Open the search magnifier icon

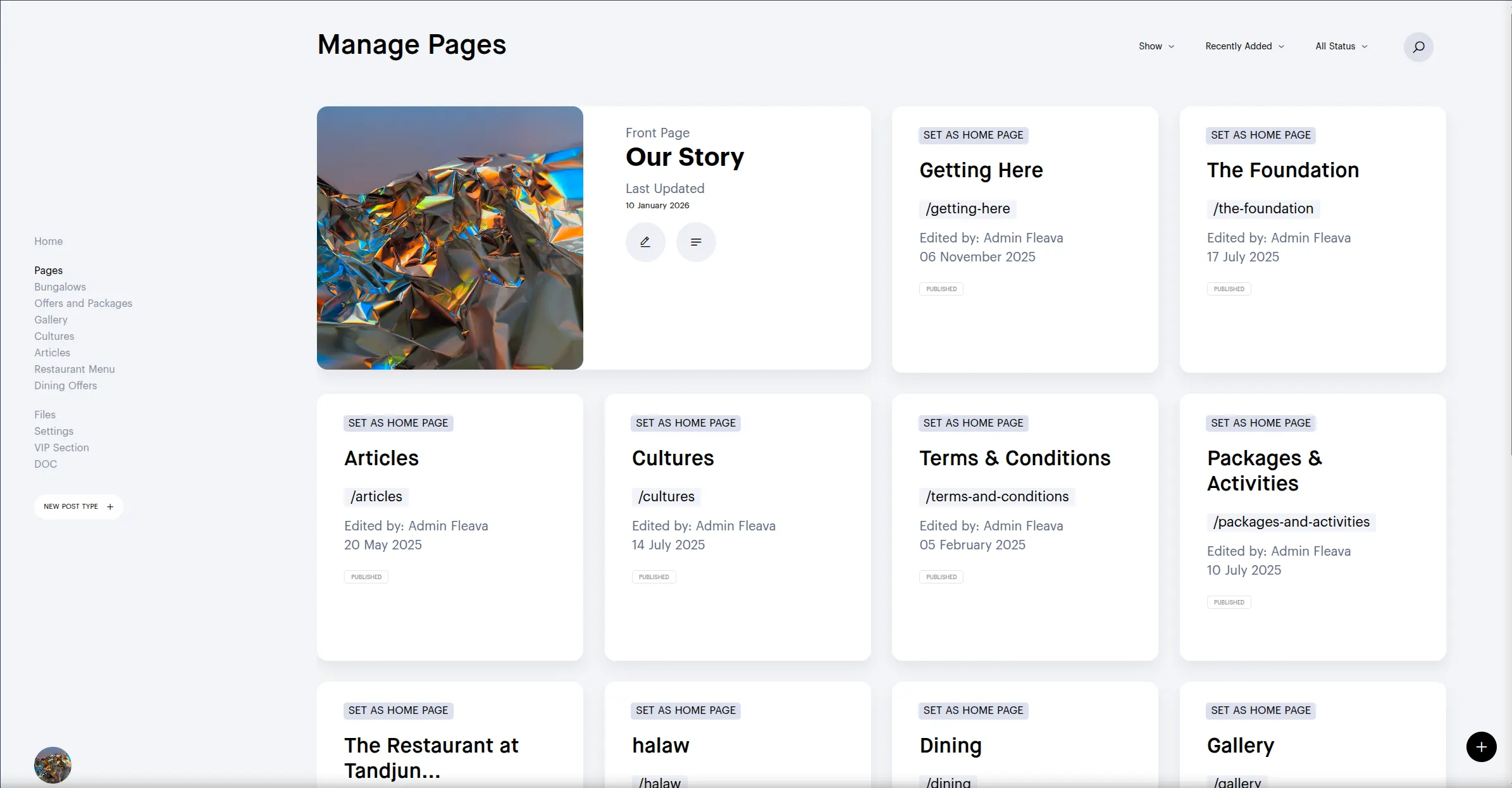1418,47
